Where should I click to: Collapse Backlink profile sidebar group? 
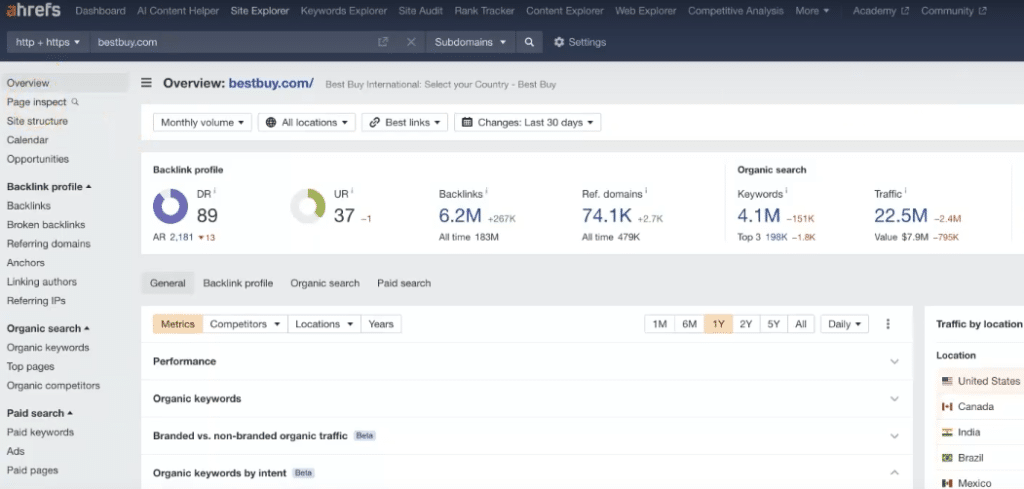pos(49,187)
